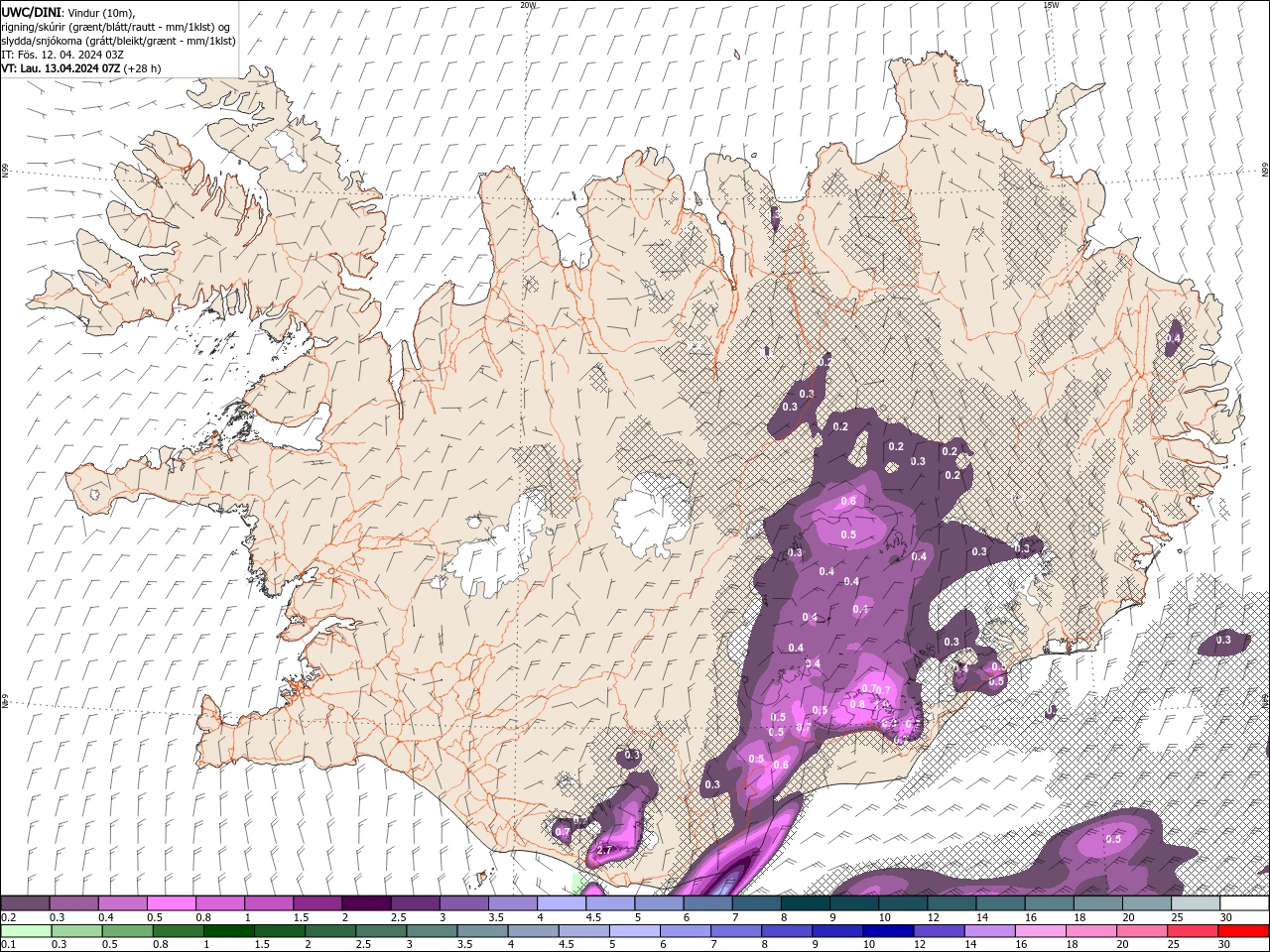Click the '(+28 h)' forecast offset text

click(142, 68)
